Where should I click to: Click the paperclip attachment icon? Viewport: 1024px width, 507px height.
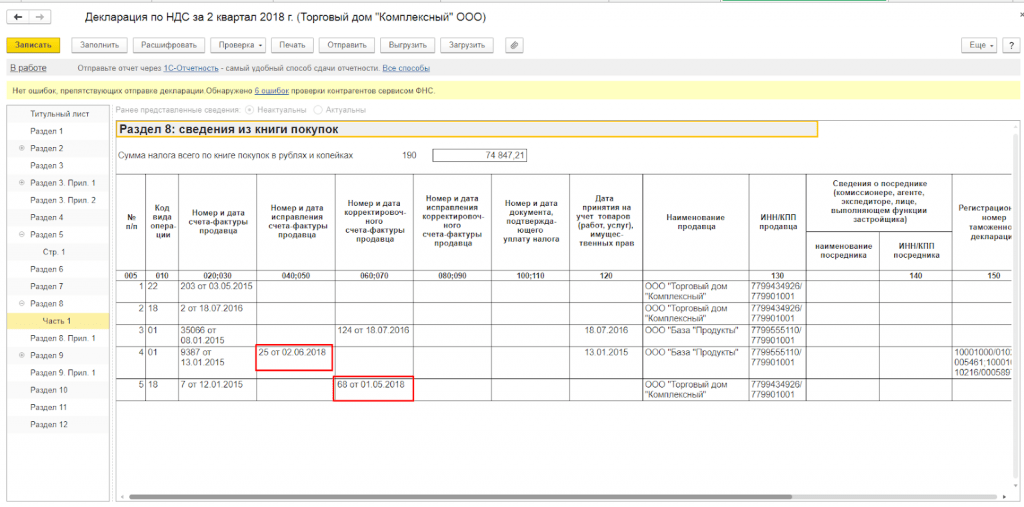tap(515, 45)
